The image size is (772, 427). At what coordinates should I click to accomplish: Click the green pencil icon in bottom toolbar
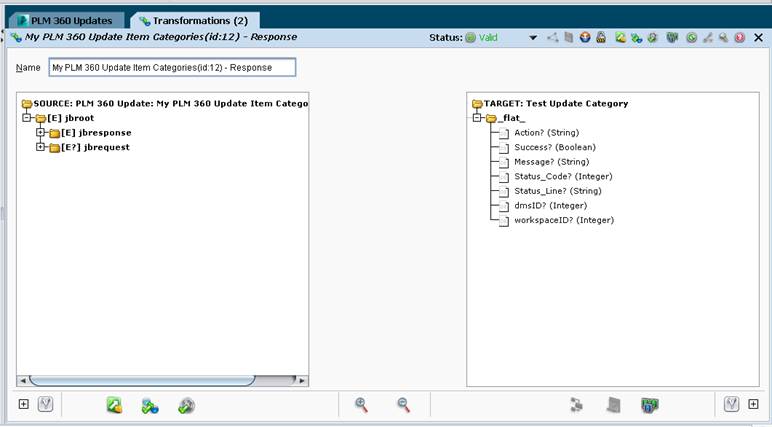pos(114,405)
